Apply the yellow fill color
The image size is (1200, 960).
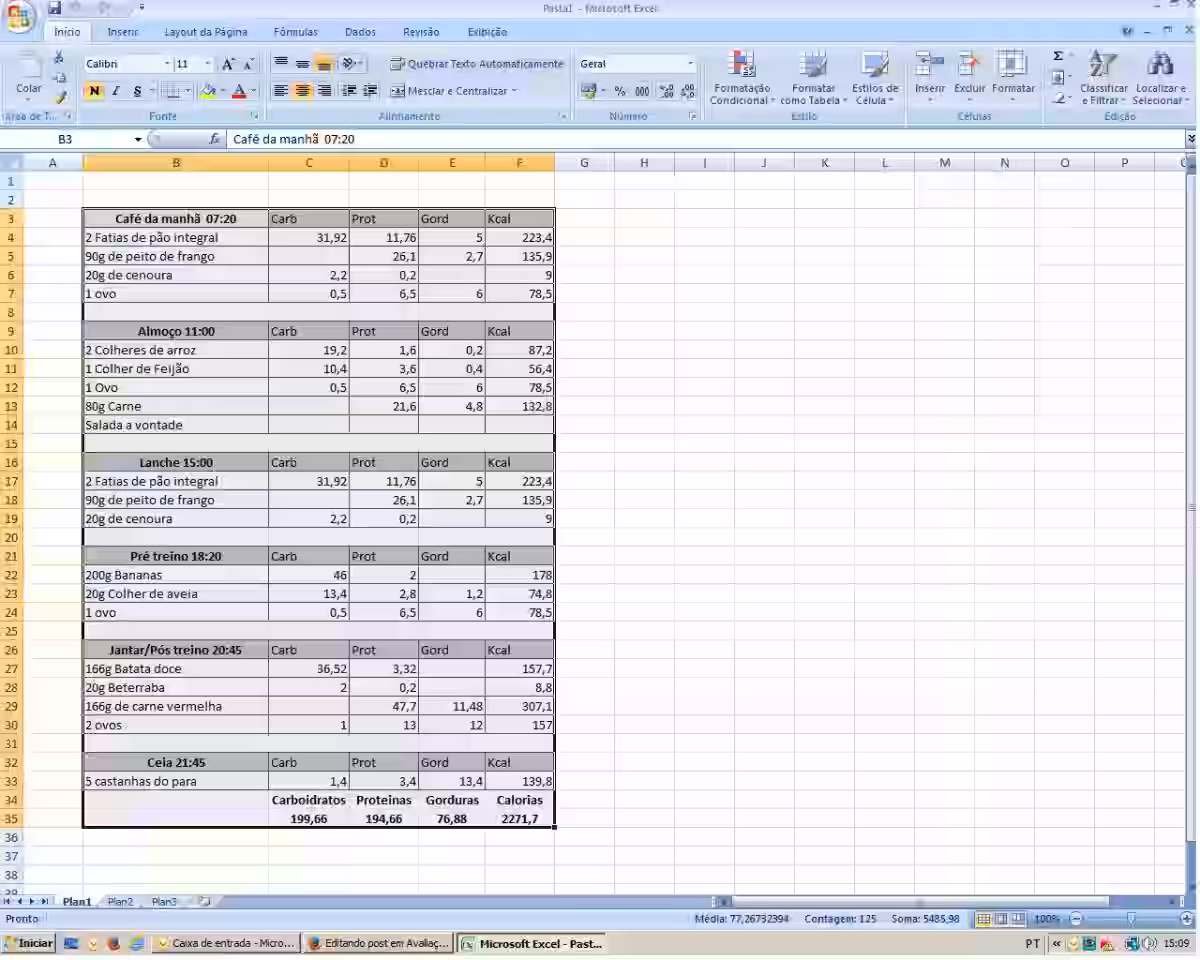(x=208, y=91)
